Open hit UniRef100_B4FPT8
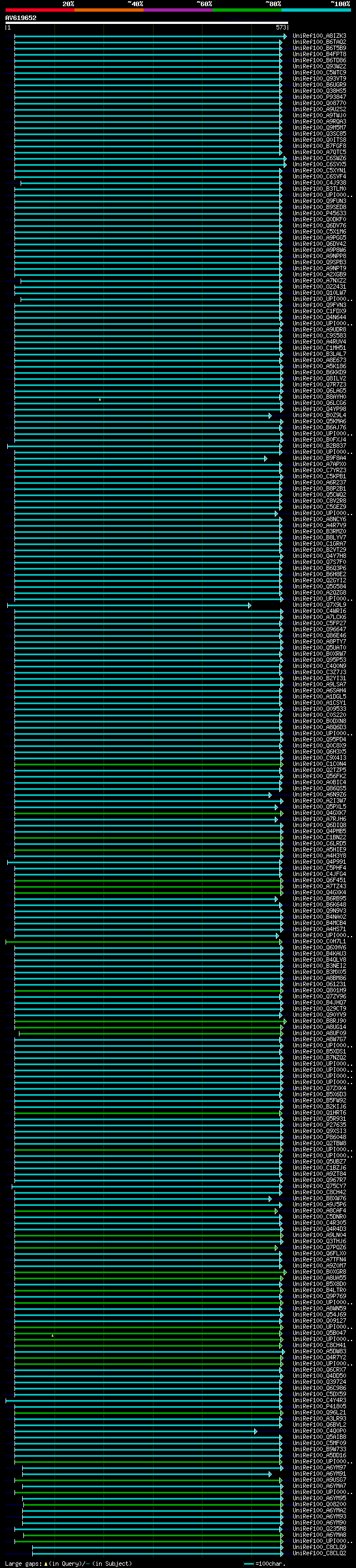Image resolution: width=356 pixels, height=1568 pixels. pyautogui.click(x=319, y=54)
